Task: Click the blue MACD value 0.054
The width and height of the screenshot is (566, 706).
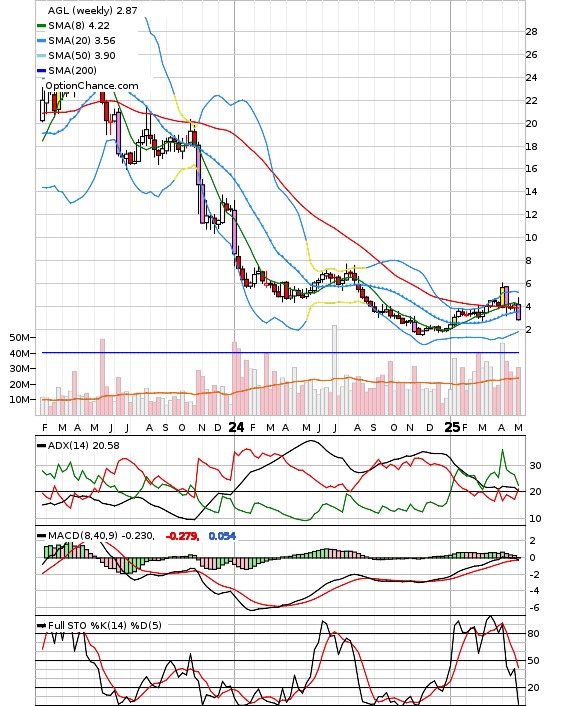Action: 222,536
